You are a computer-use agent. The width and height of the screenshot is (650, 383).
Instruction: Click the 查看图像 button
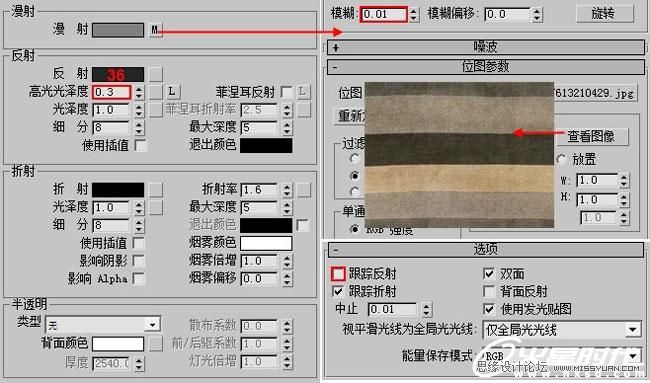592,136
